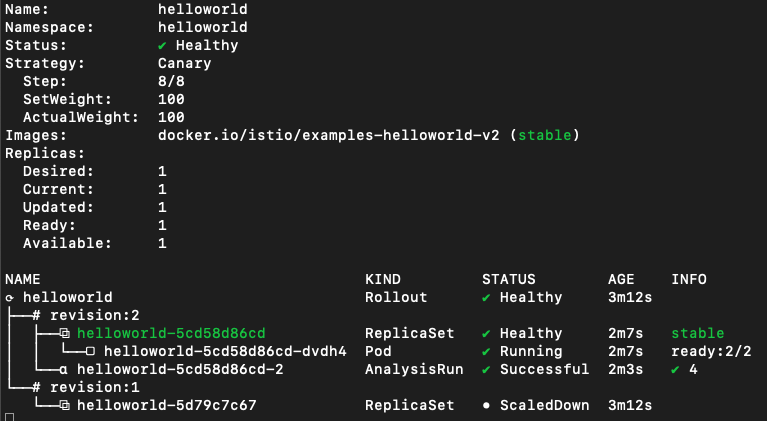Click the NAME column header
The height and width of the screenshot is (421, 767).
[x=23, y=280]
